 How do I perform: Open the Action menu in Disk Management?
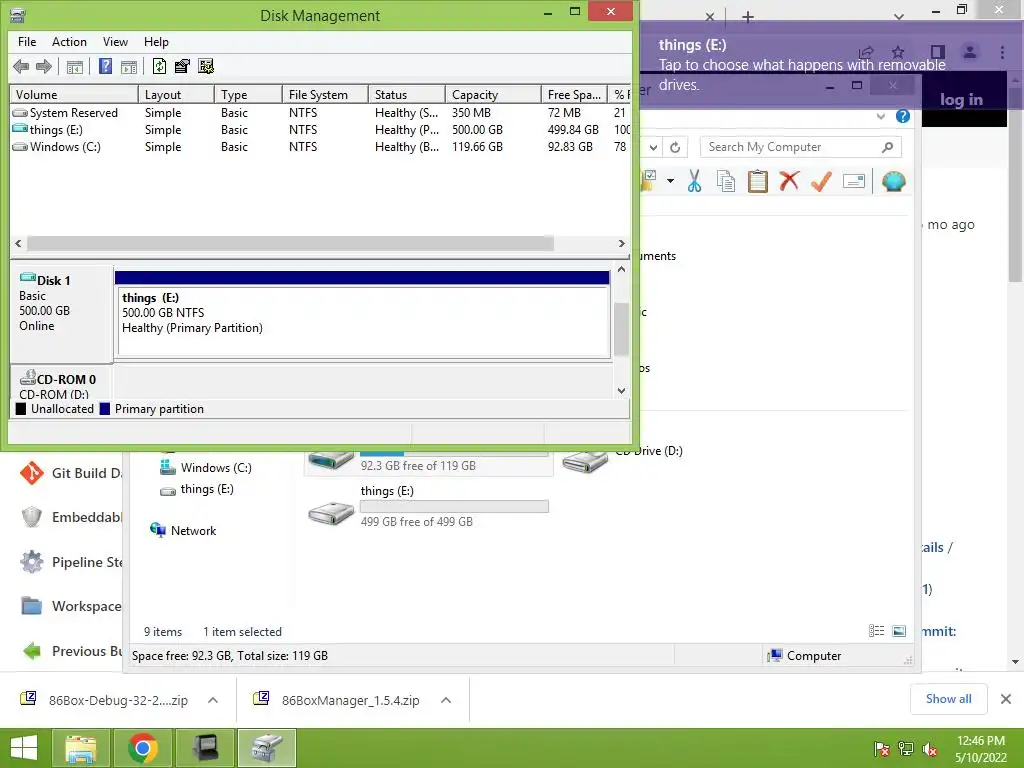[x=69, y=42]
